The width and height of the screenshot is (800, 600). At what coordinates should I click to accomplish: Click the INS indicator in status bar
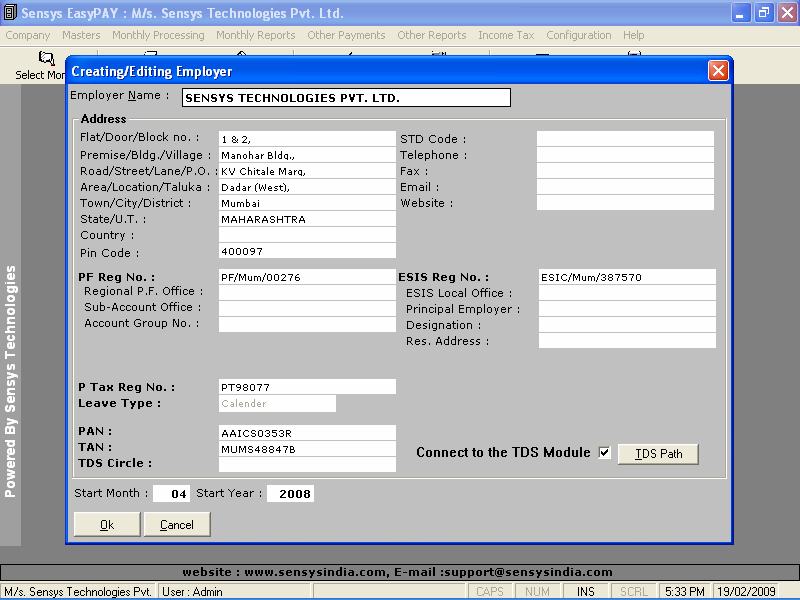pos(586,591)
